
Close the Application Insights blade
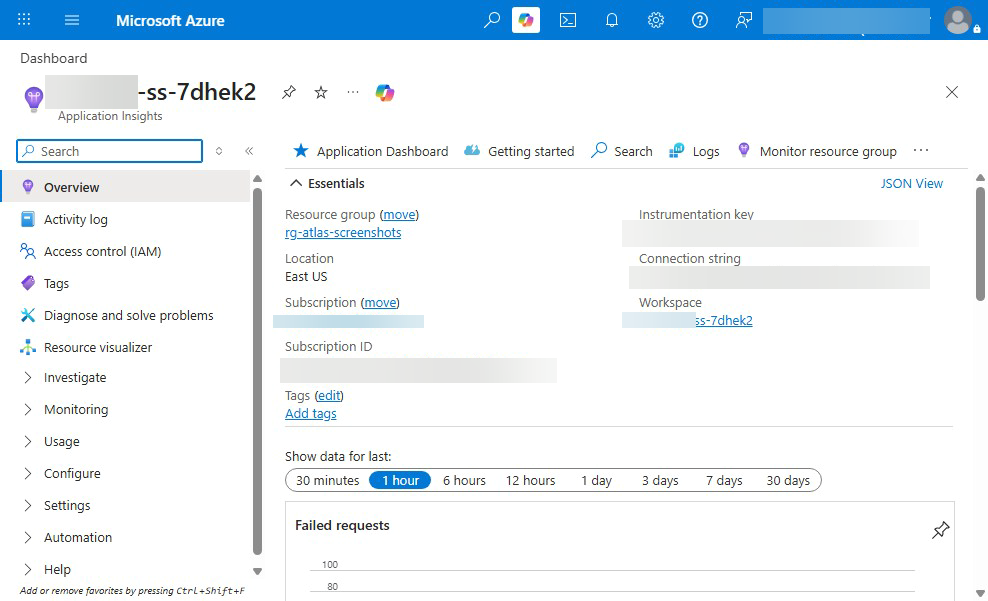[951, 92]
